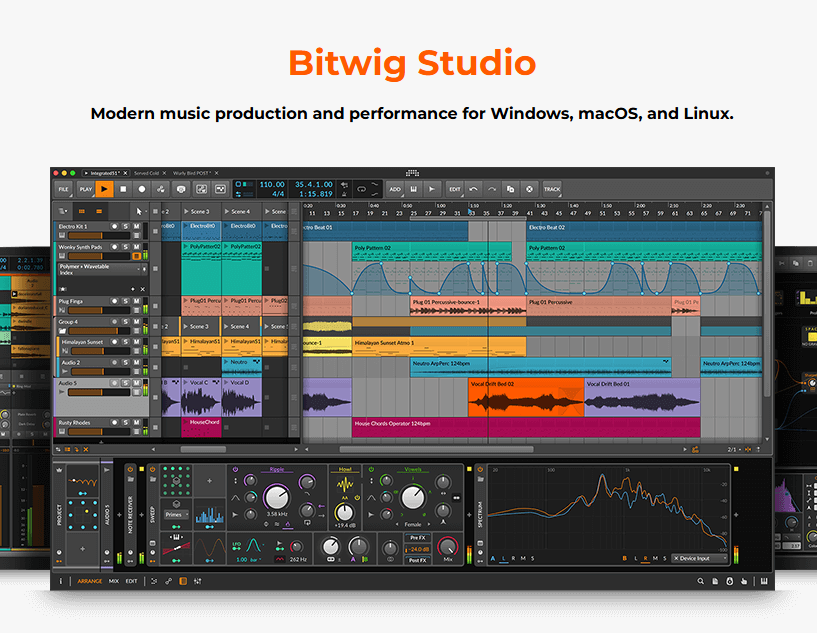Mute the Plug Finga track

(137, 301)
